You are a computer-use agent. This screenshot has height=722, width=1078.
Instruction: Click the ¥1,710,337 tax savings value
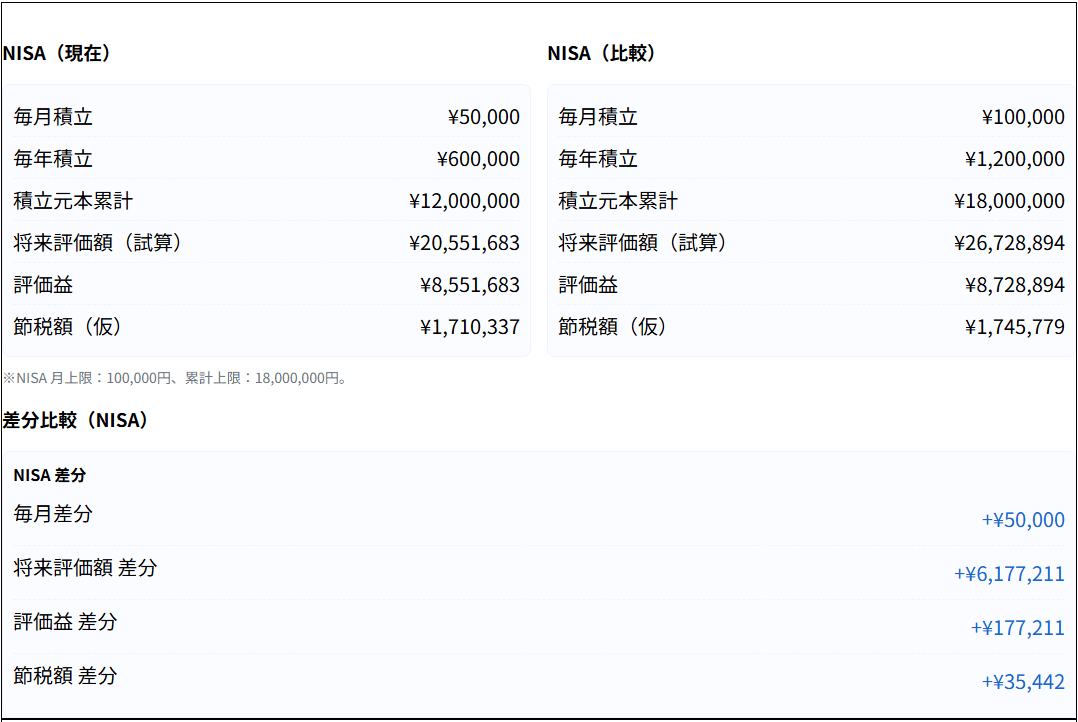pos(470,327)
